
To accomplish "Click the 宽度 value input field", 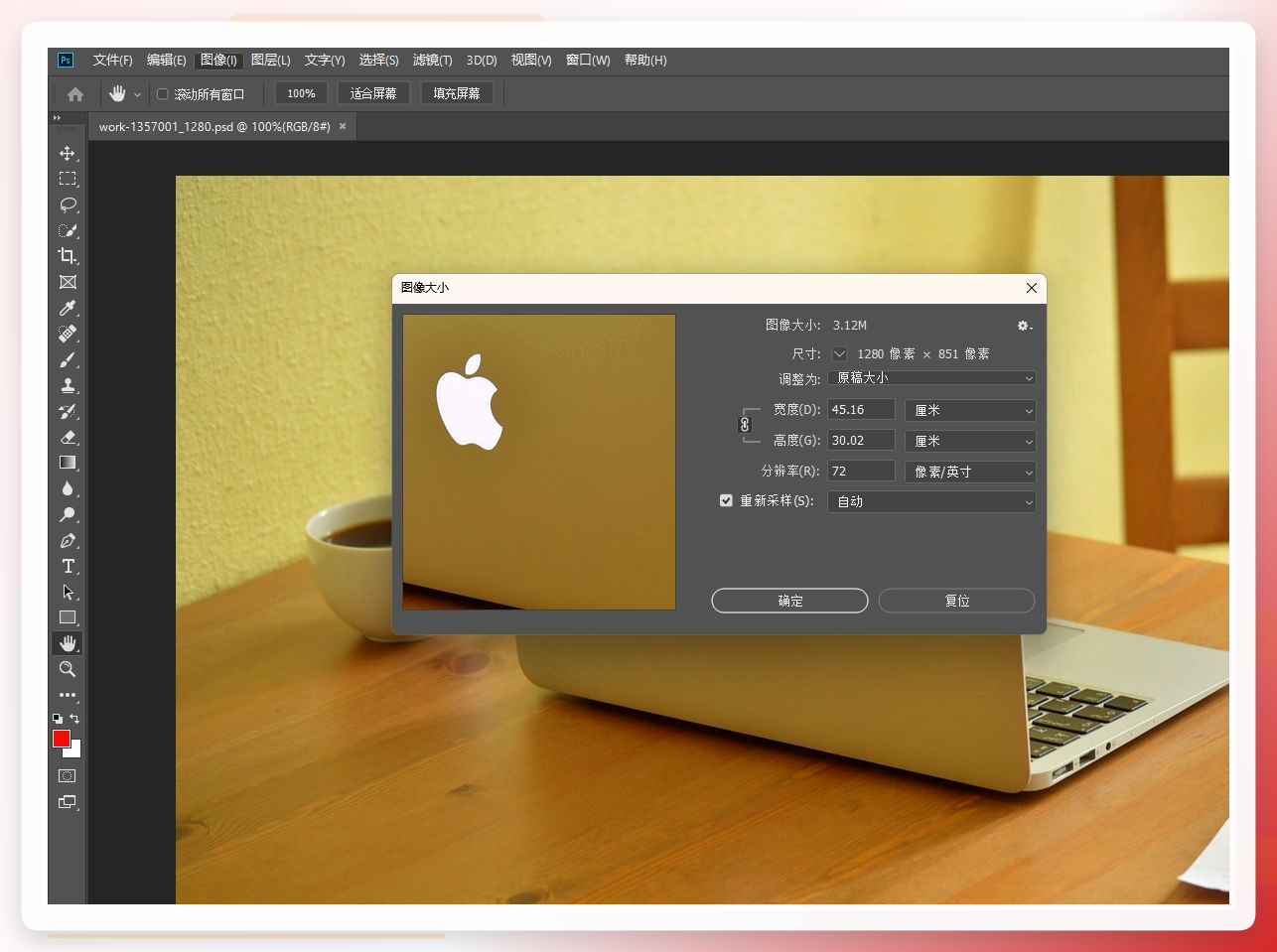I will click(x=861, y=410).
